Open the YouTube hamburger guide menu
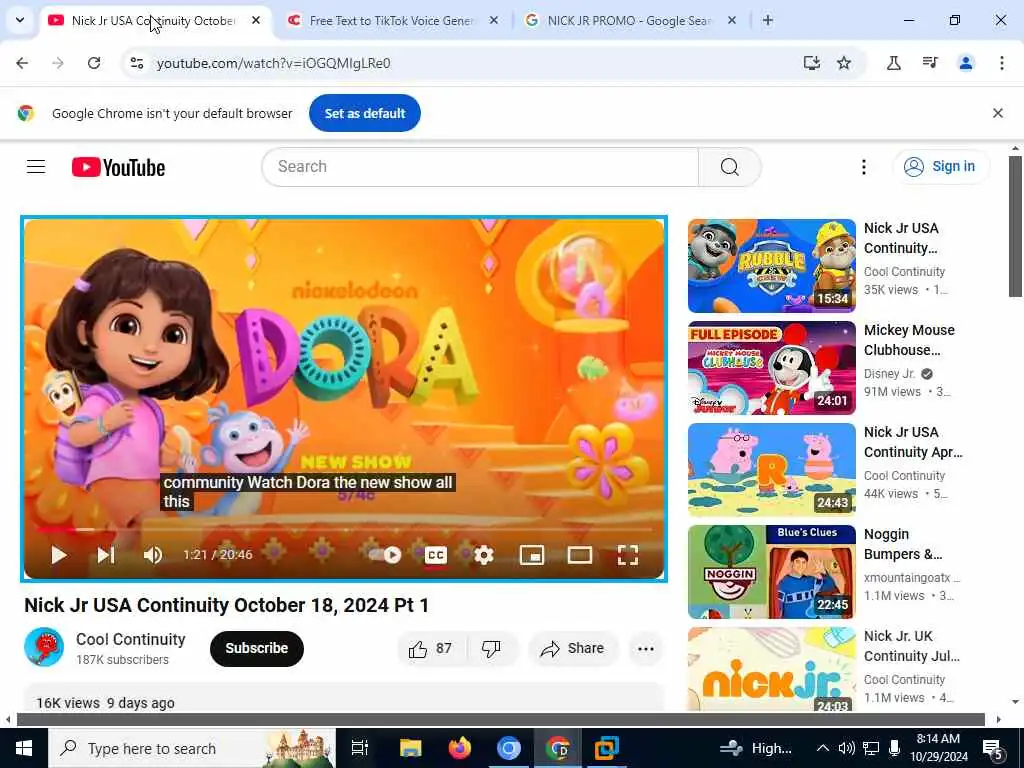 pyautogui.click(x=36, y=167)
